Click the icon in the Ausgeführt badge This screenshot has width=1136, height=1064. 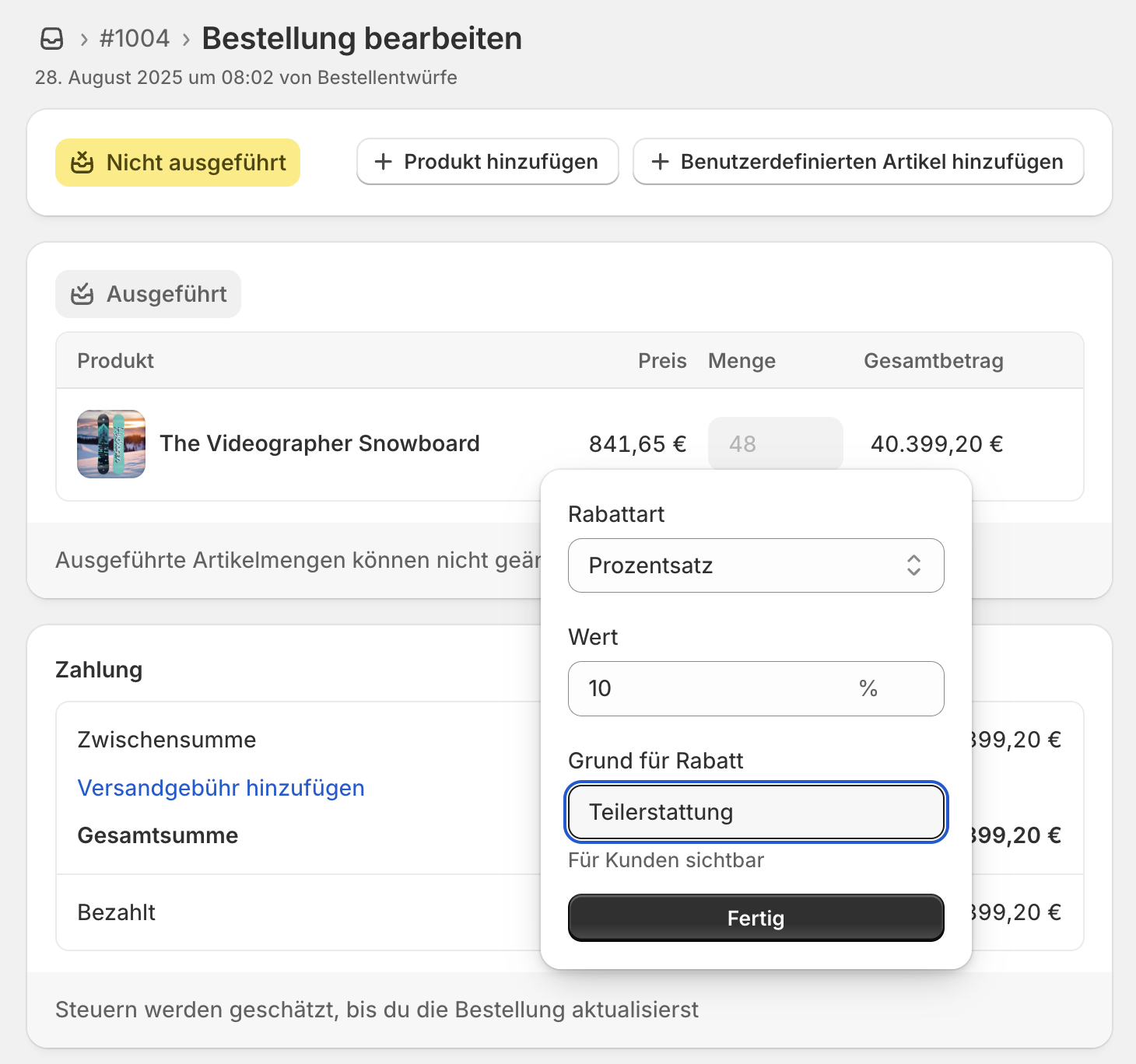click(82, 294)
